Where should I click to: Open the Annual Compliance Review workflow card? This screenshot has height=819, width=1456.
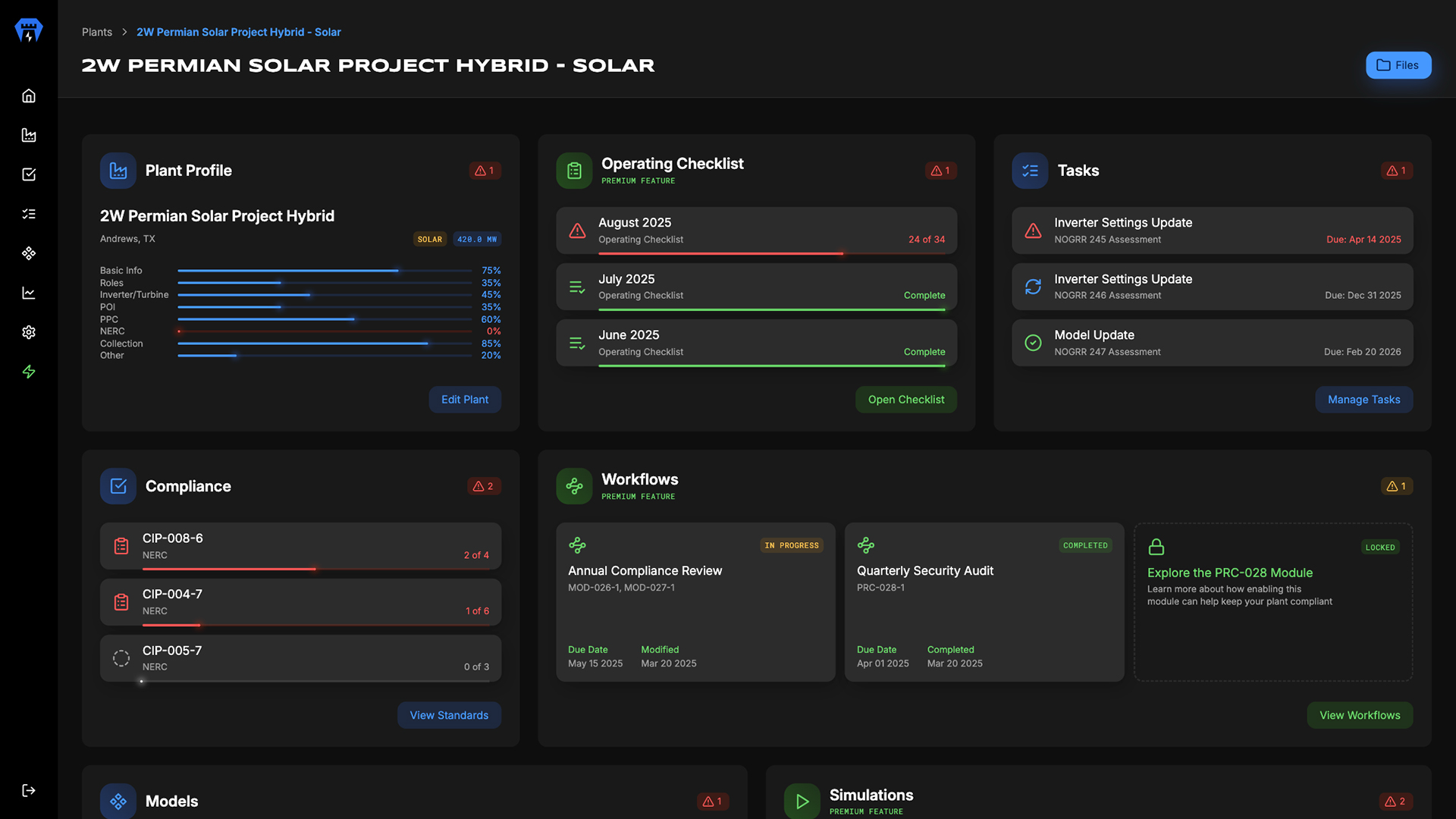tap(695, 602)
